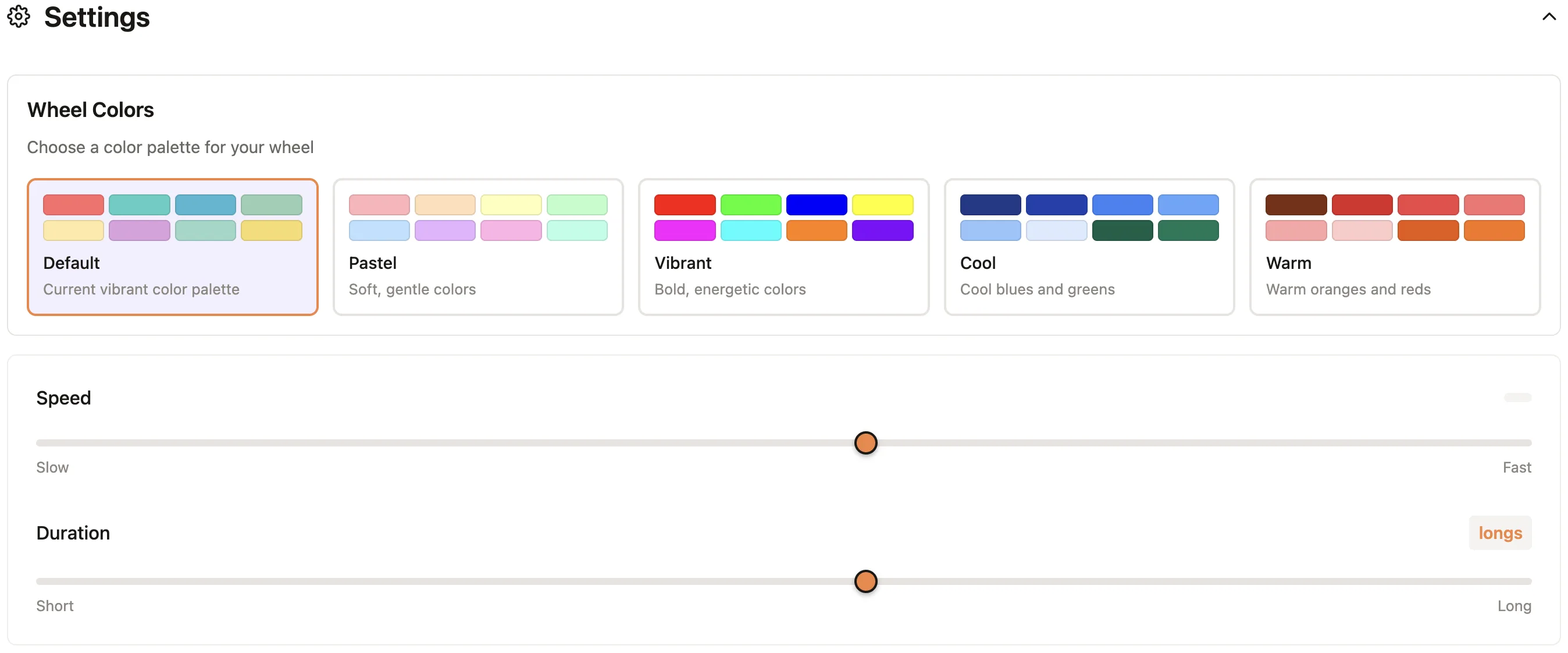Click the orange 'longs' duration badge
Viewport: 1568px width, 653px height.
1500,533
